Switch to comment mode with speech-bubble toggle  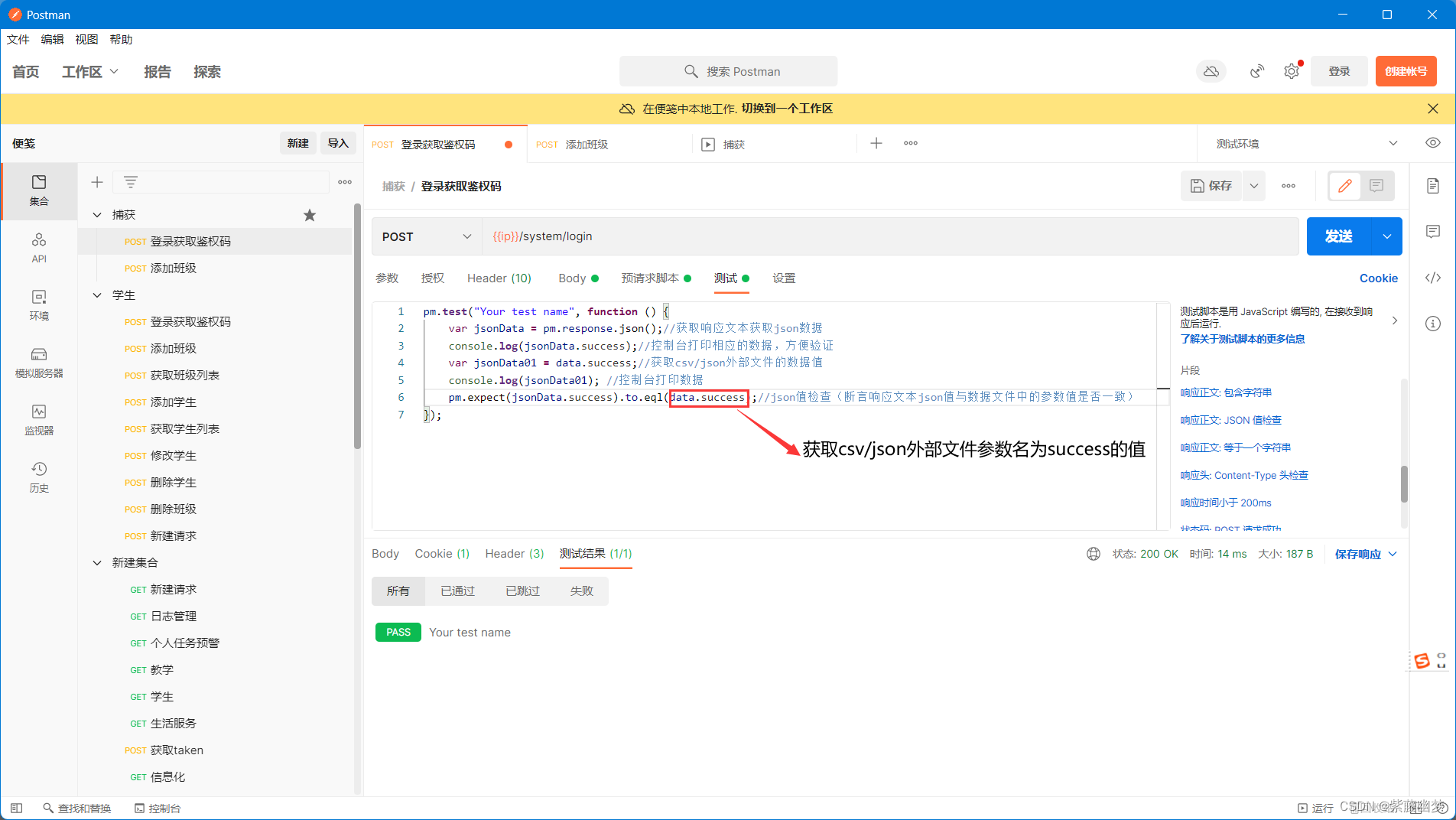pyautogui.click(x=1376, y=185)
